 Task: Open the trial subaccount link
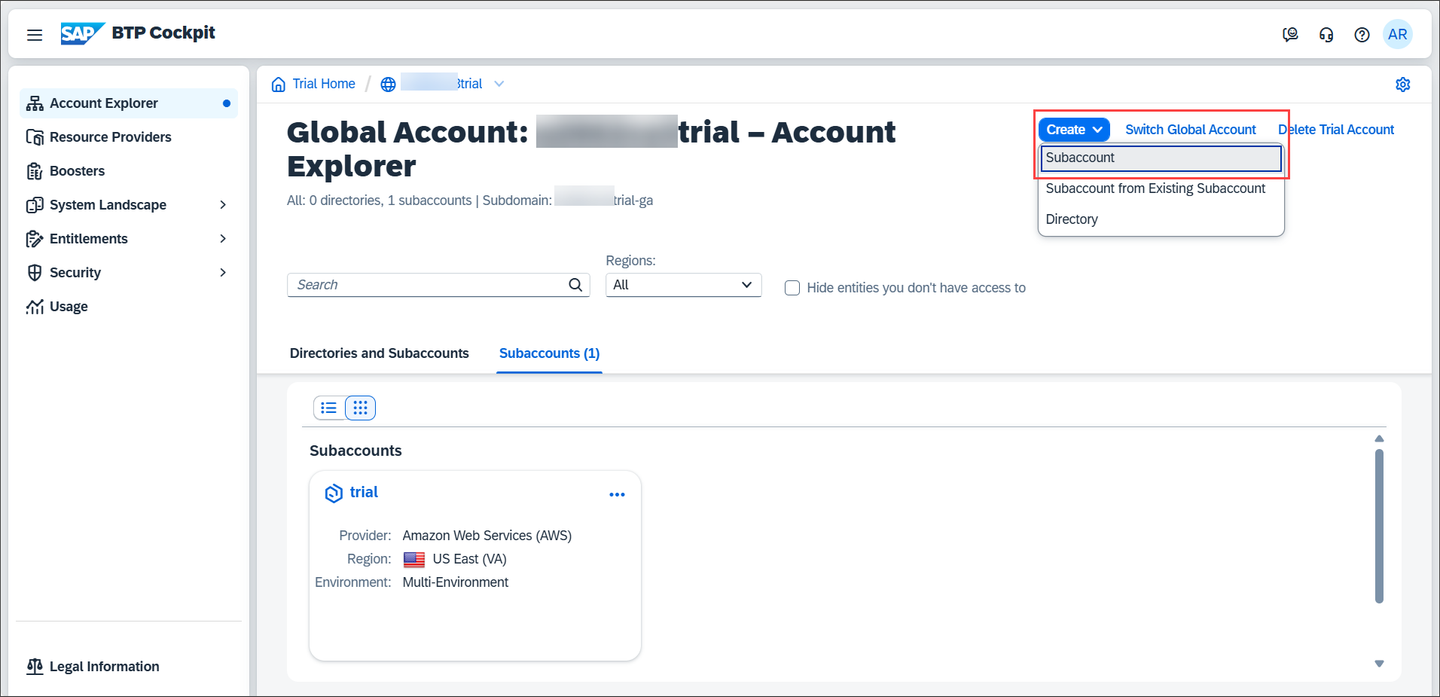364,493
